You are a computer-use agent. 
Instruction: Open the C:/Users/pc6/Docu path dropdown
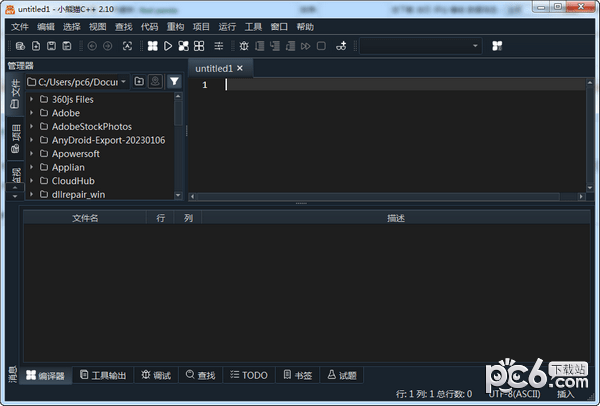click(x=77, y=82)
